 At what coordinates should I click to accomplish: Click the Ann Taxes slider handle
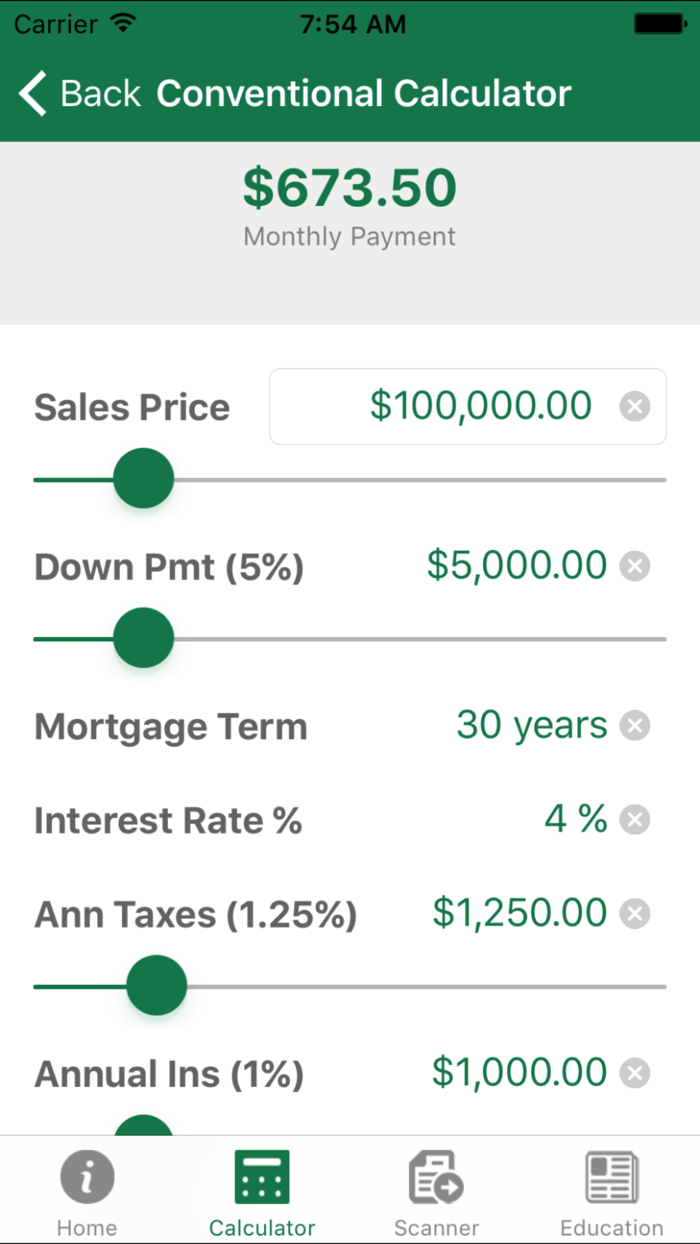pos(156,985)
